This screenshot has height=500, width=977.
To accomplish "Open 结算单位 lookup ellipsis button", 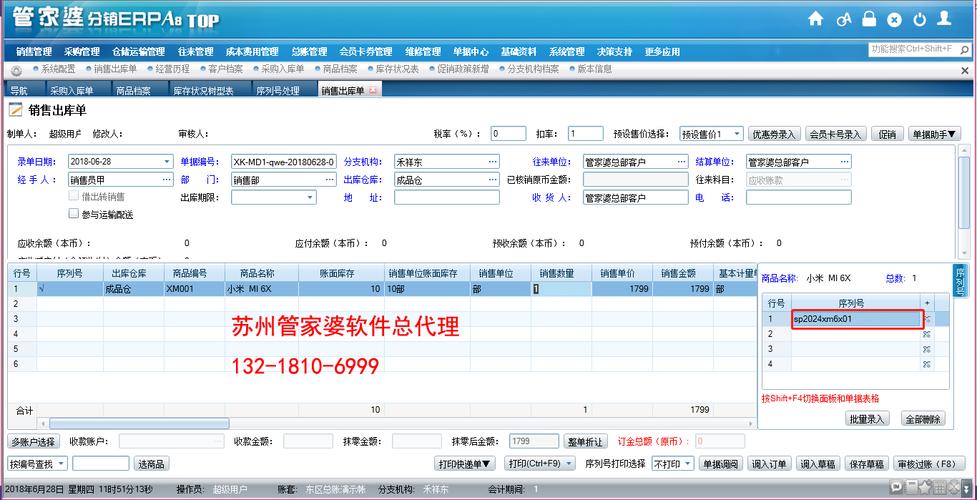I will (844, 162).
